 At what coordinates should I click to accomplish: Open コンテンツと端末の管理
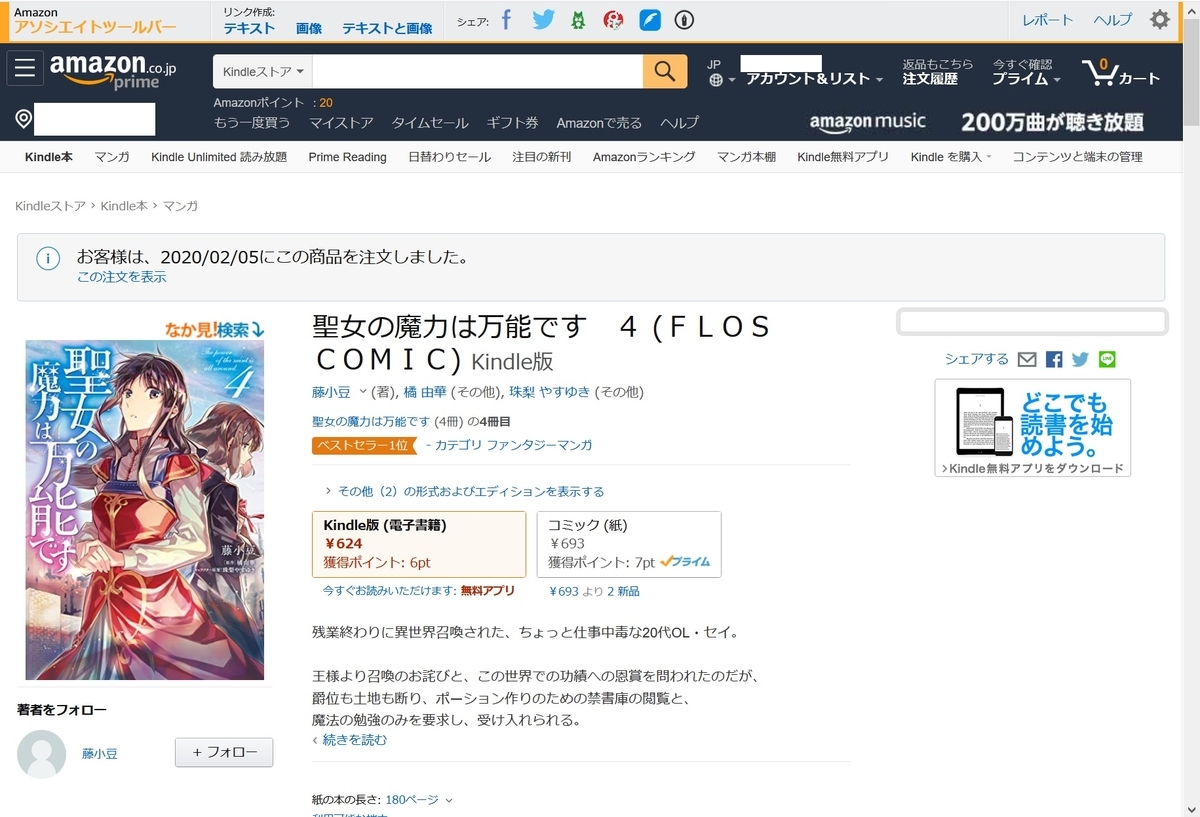[1077, 157]
